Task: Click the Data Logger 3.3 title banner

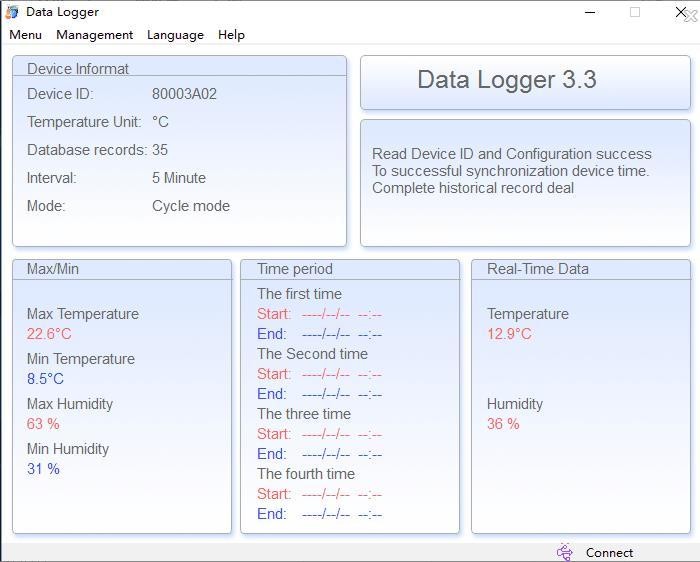Action: [506, 80]
